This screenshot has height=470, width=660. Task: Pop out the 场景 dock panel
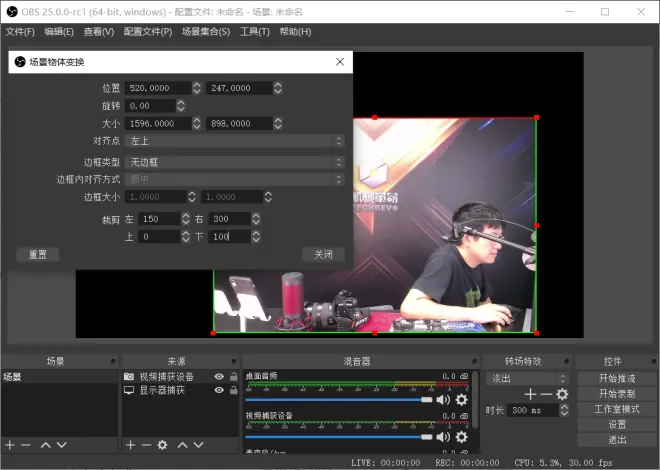(x=113, y=361)
